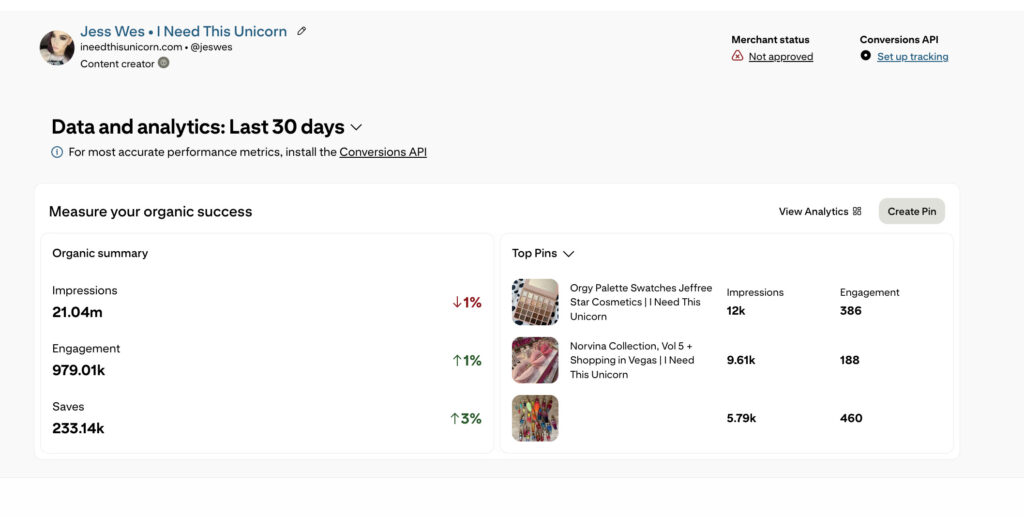Click the grid icon beside View Analytics

pyautogui.click(x=857, y=211)
